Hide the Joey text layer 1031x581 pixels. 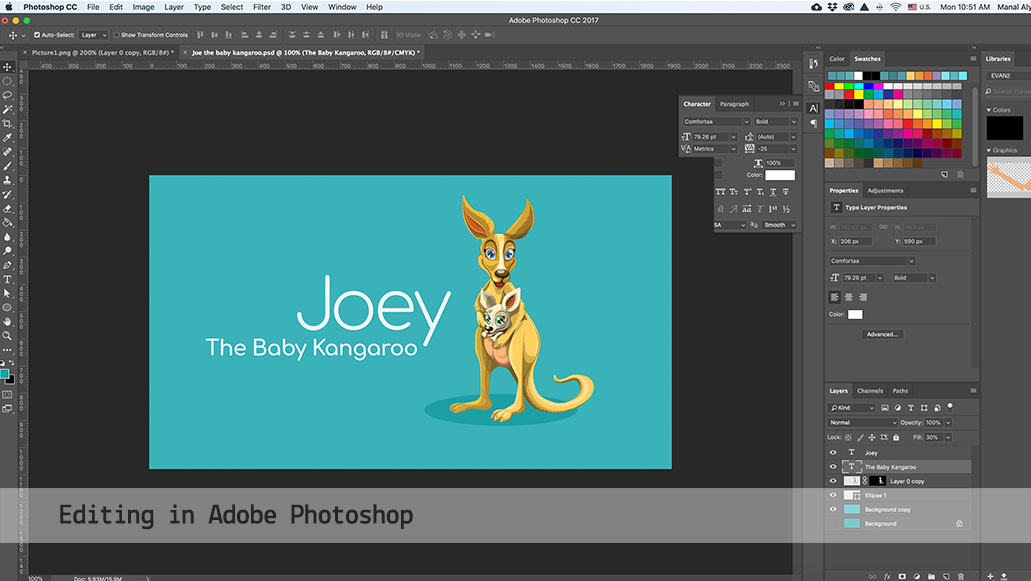point(833,452)
